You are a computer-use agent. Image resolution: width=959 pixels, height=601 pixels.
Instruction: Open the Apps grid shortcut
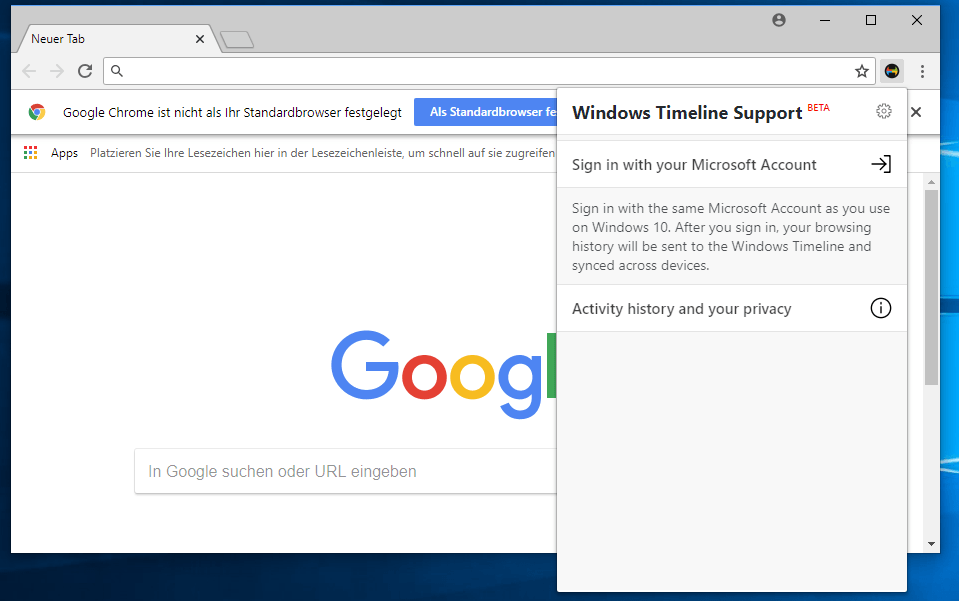(x=31, y=153)
